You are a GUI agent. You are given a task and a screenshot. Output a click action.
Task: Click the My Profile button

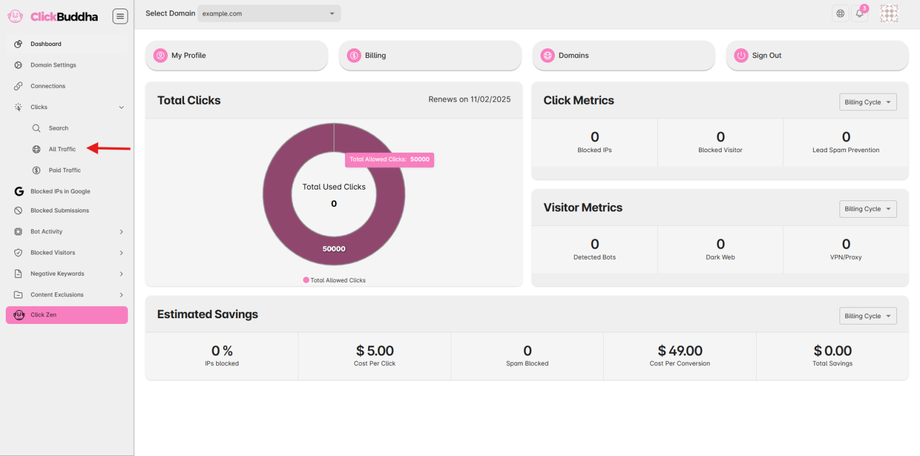[237, 56]
